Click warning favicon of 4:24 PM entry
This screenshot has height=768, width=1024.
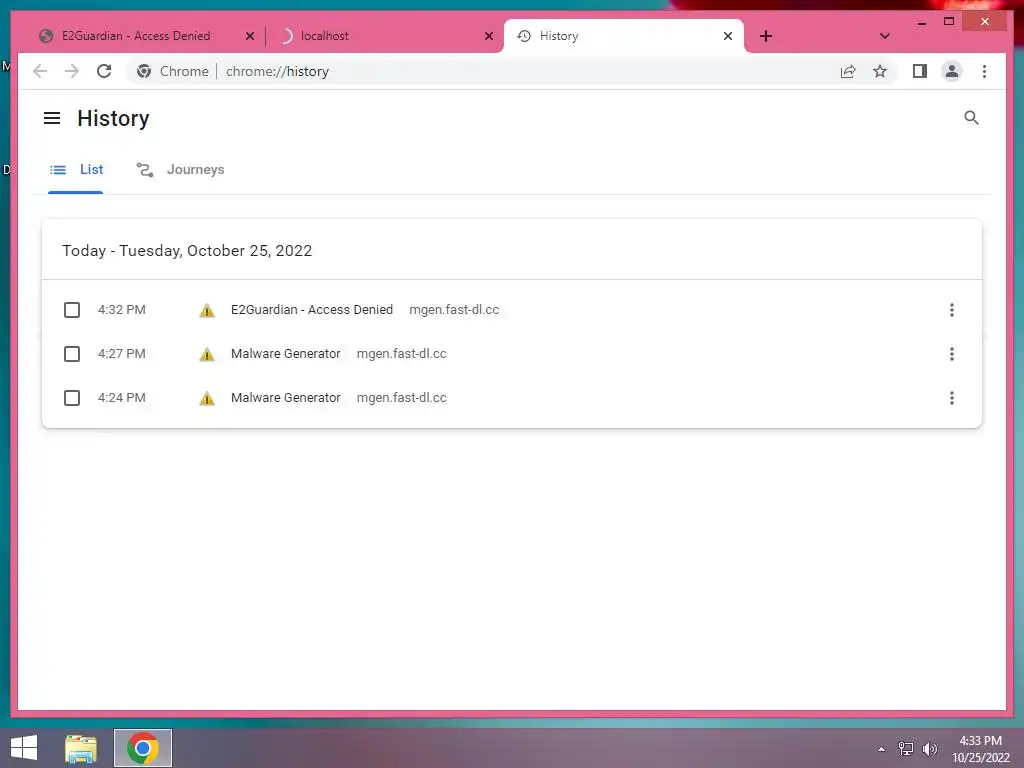[x=207, y=398]
